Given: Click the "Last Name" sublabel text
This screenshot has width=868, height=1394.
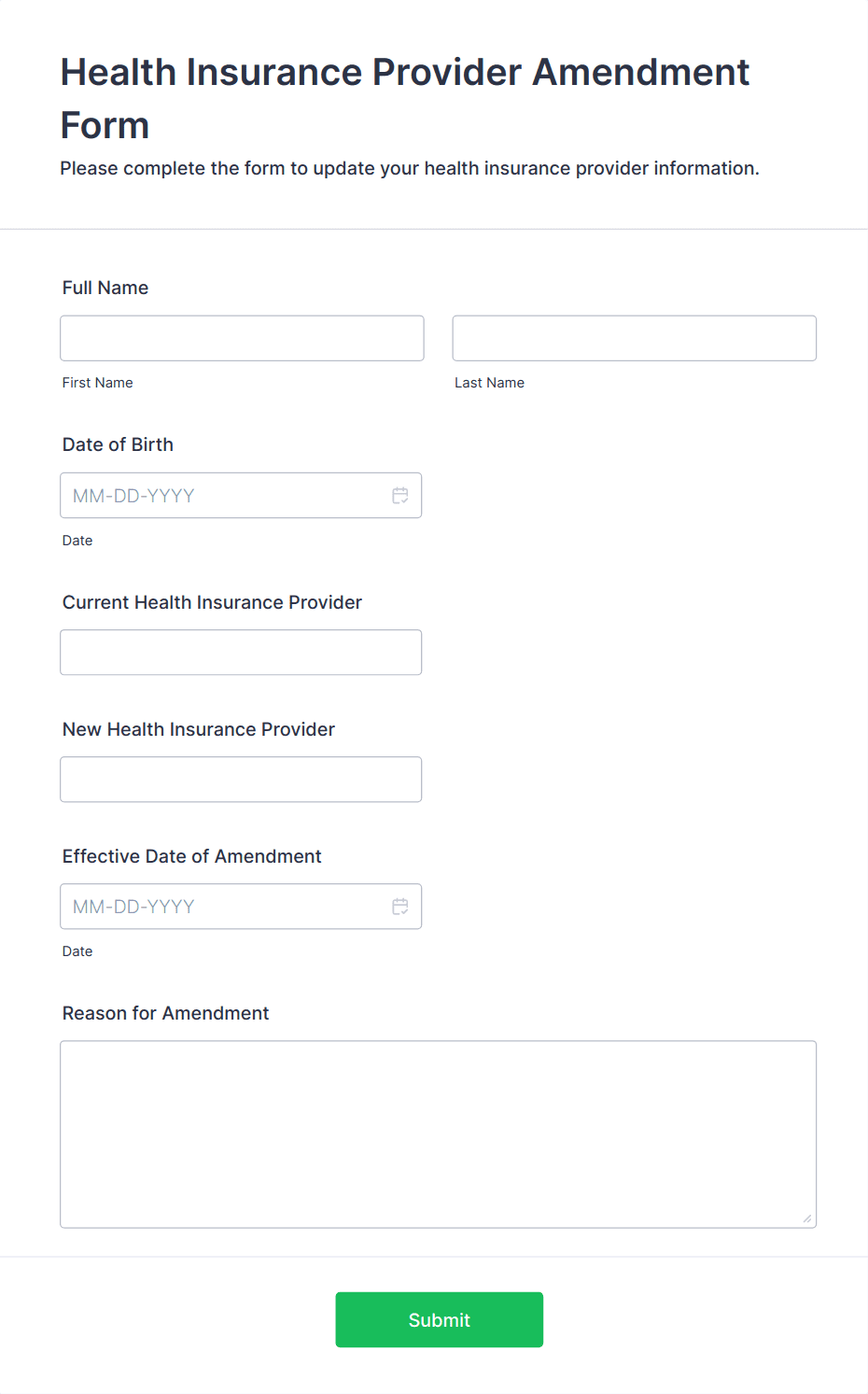Looking at the screenshot, I should pyautogui.click(x=489, y=383).
